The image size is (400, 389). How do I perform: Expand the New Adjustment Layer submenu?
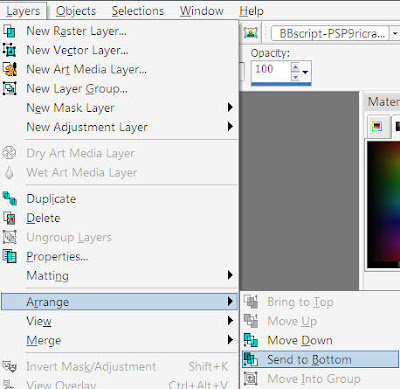(119, 127)
